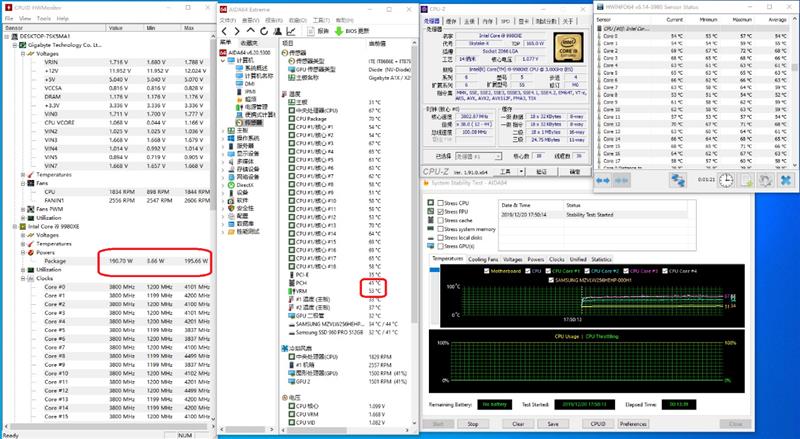Click HWiNFO sensor settings icon
Screen dimensions: 800x439
[765, 180]
